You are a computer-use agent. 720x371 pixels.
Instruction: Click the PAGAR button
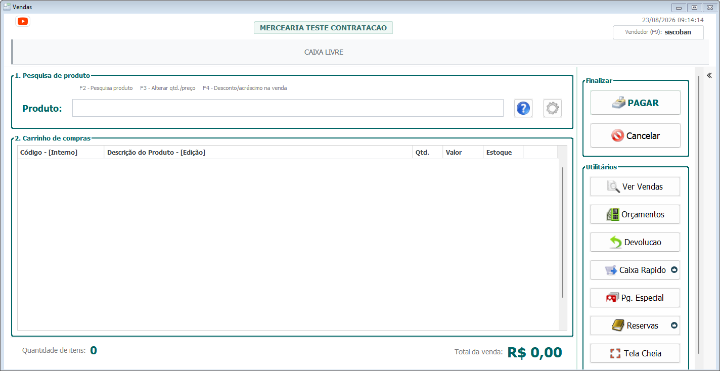tap(635, 103)
